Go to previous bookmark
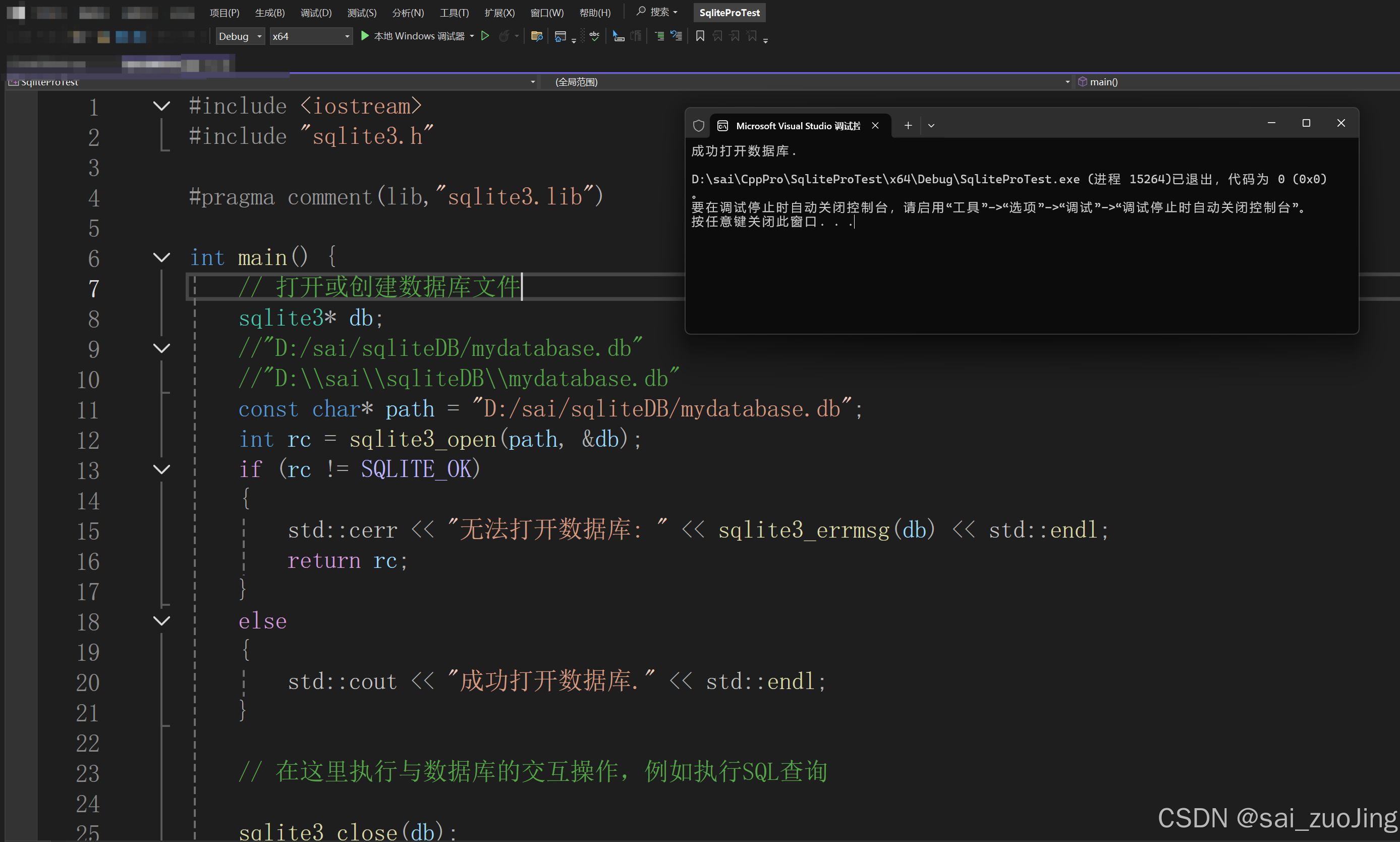Image resolution: width=1400 pixels, height=842 pixels. tap(717, 36)
